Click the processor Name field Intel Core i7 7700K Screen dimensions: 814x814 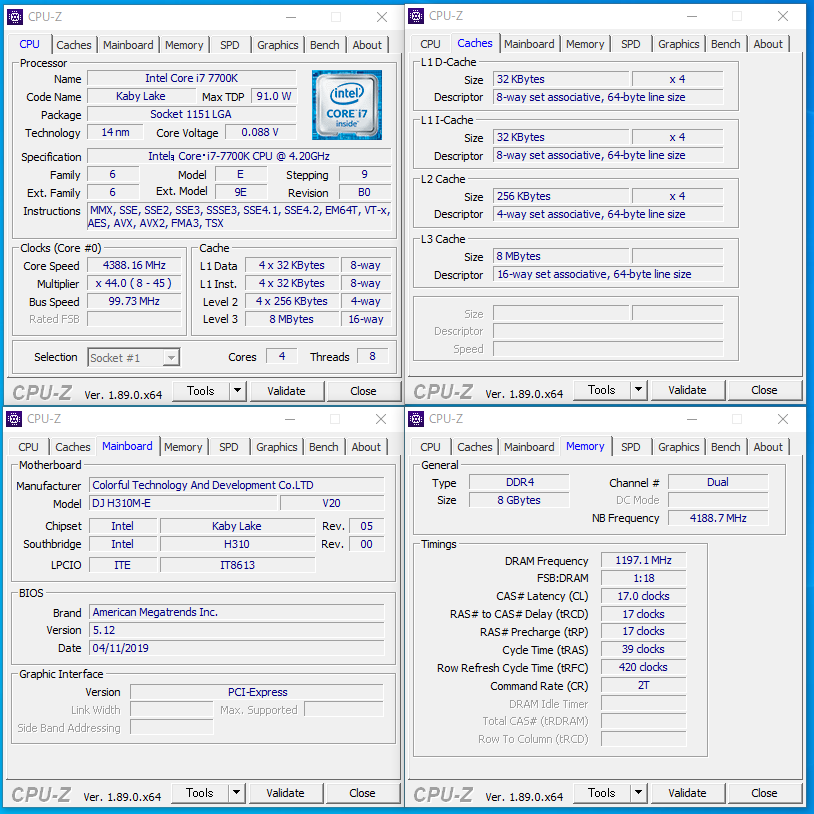(192, 78)
